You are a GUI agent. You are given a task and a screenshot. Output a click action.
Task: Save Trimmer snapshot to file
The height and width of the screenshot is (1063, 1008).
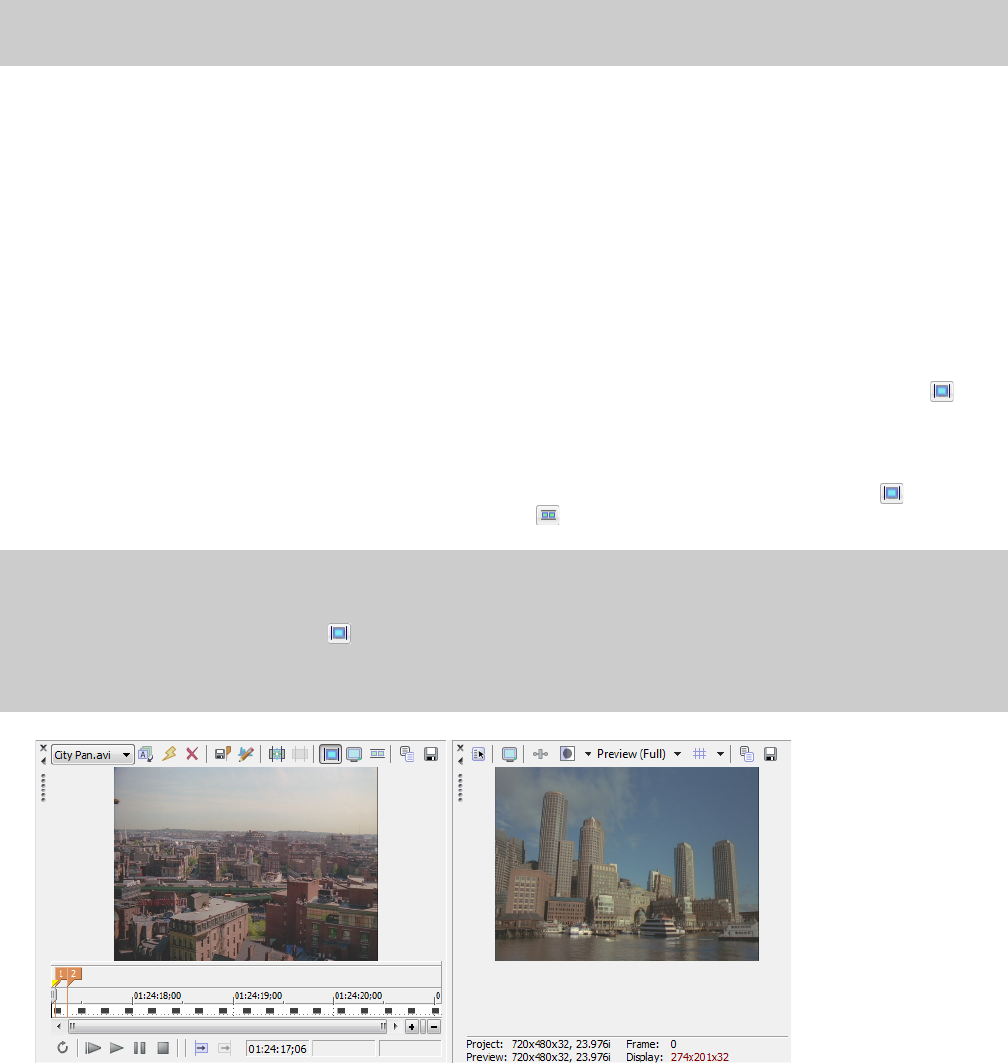pyautogui.click(x=430, y=754)
